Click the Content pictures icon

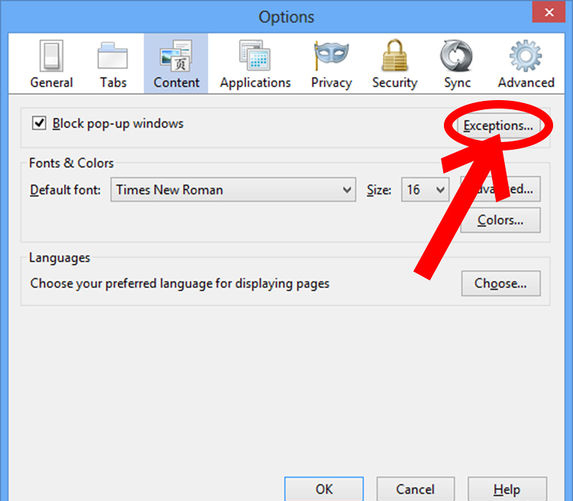point(176,56)
